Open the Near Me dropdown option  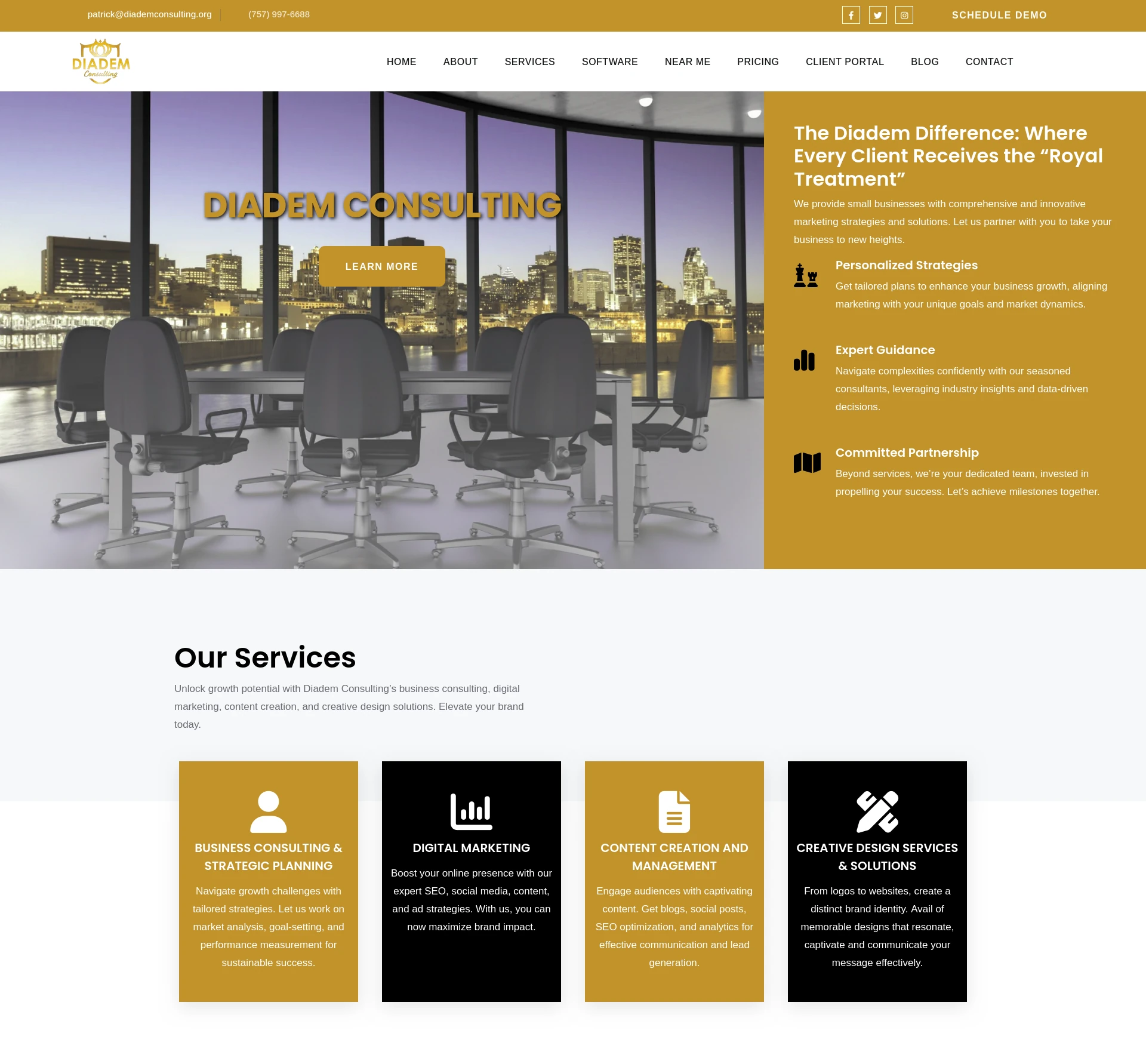click(687, 61)
